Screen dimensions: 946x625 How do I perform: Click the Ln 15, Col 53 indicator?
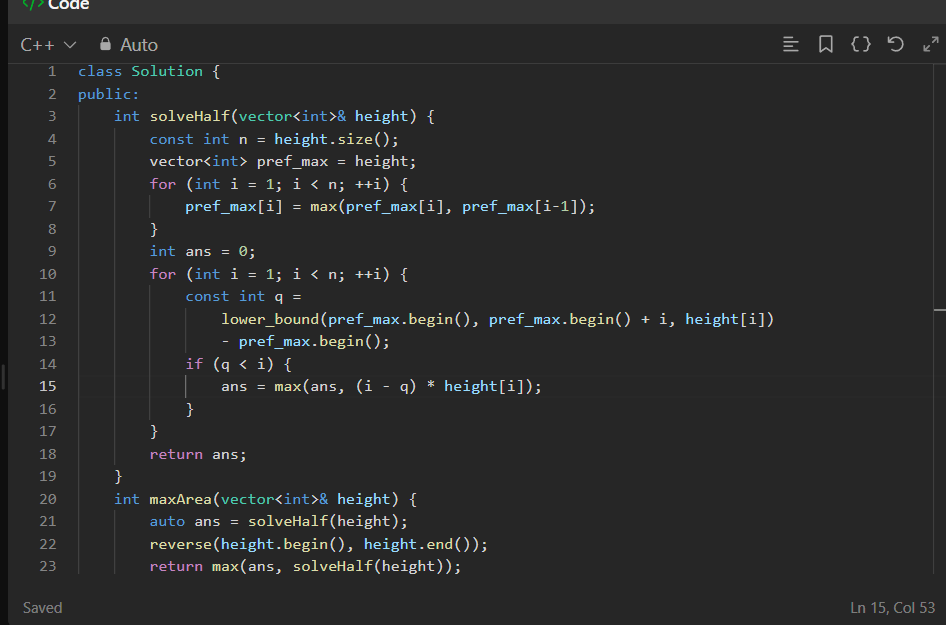tap(890, 608)
